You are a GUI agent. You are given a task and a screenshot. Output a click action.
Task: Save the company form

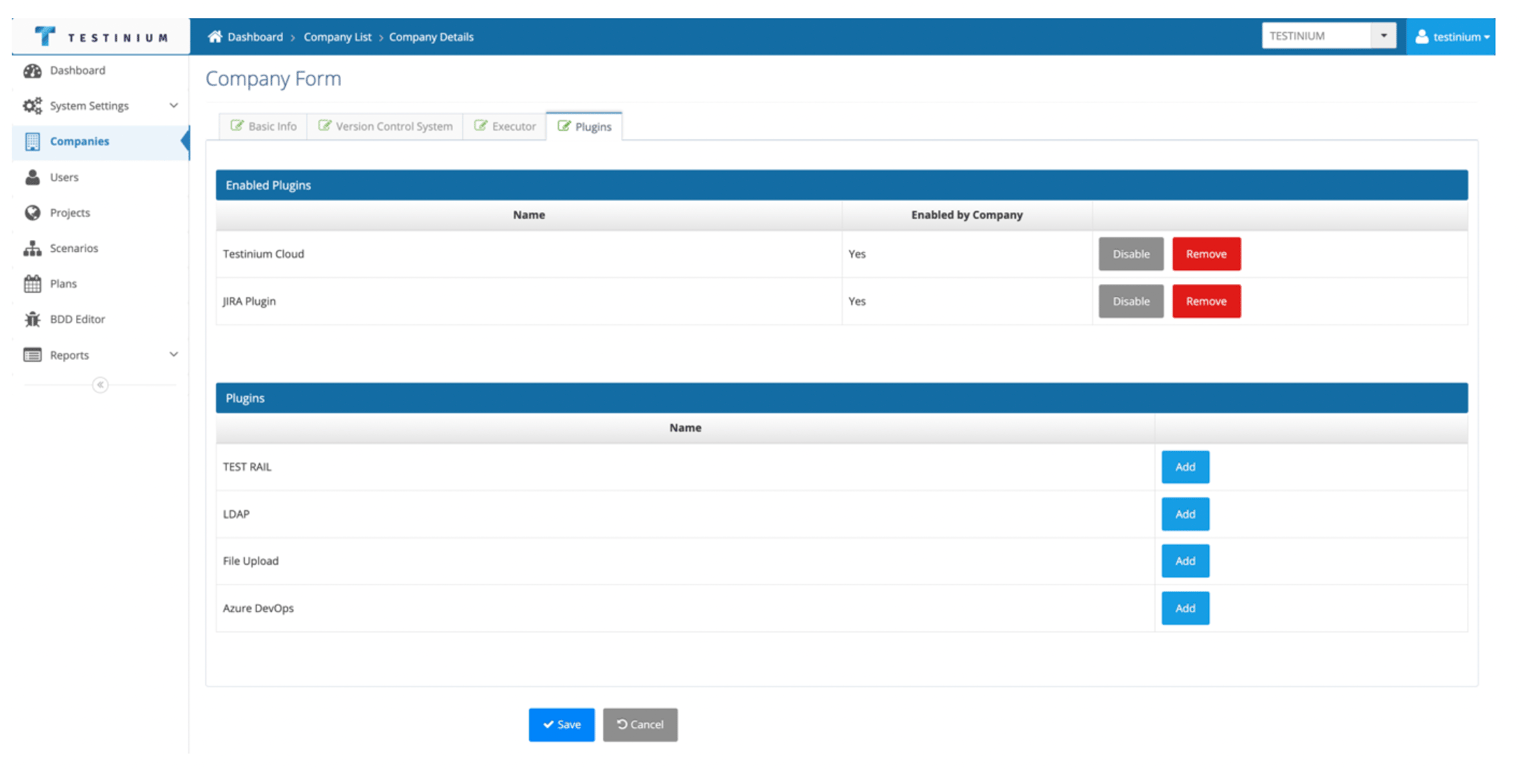tap(562, 725)
